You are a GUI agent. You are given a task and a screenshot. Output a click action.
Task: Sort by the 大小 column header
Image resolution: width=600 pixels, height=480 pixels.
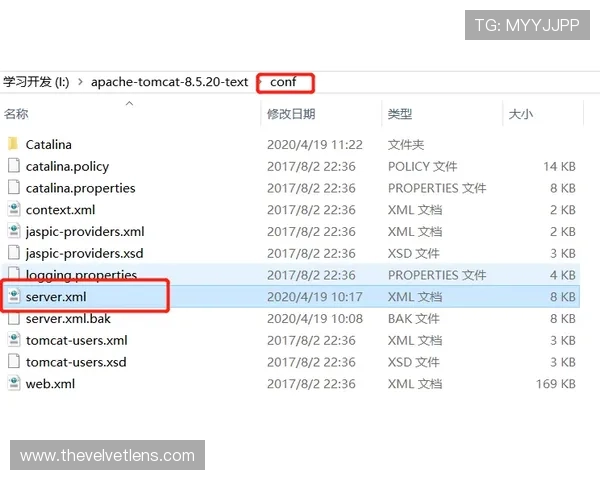(520, 114)
